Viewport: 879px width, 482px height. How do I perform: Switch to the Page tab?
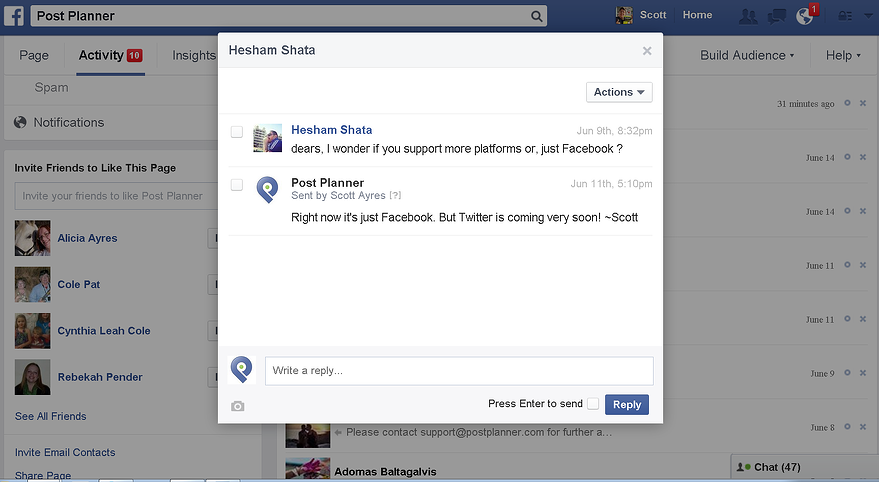34,55
